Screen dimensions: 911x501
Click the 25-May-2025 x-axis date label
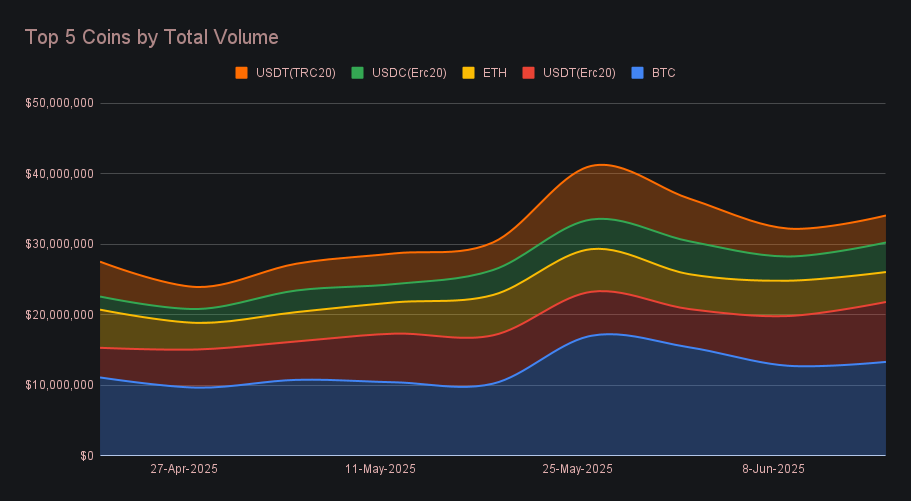pos(577,468)
